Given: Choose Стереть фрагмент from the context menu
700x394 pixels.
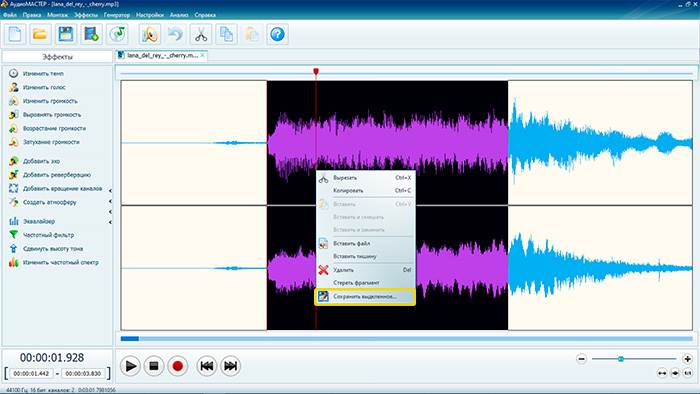Looking at the screenshot, I should (365, 283).
